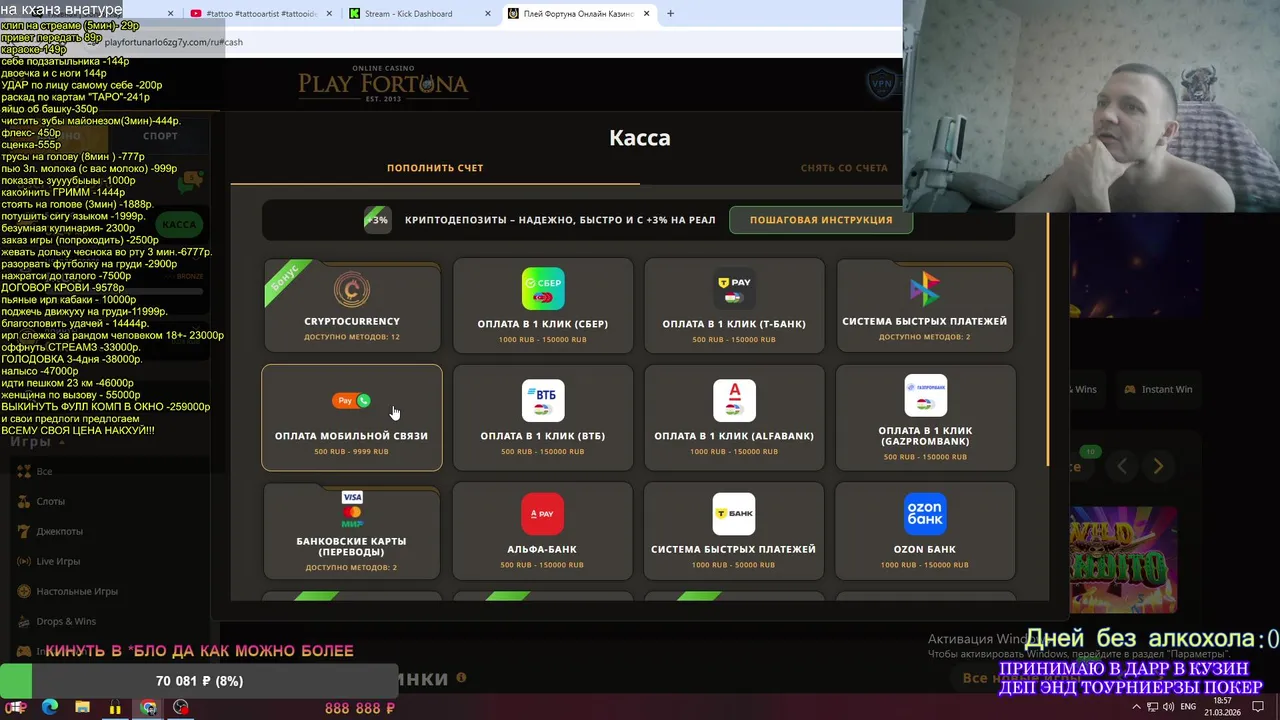Select the fast payment system with multicolor logo
Image resolution: width=1280 pixels, height=720 pixels.
point(925,306)
